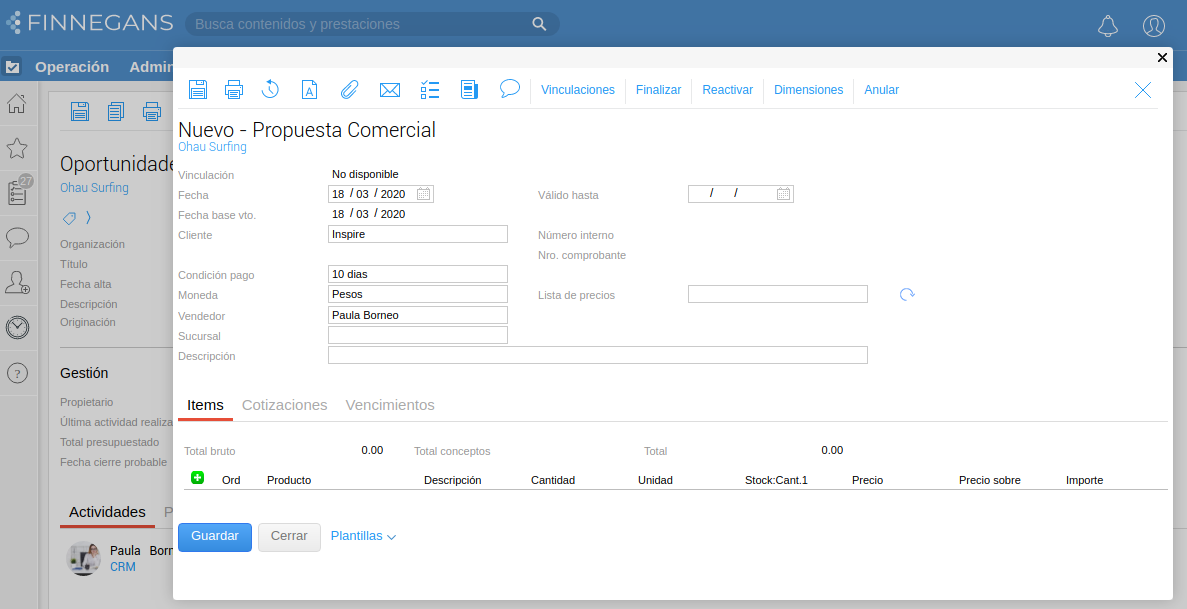Open the comments speech bubble icon

pyautogui.click(x=510, y=89)
